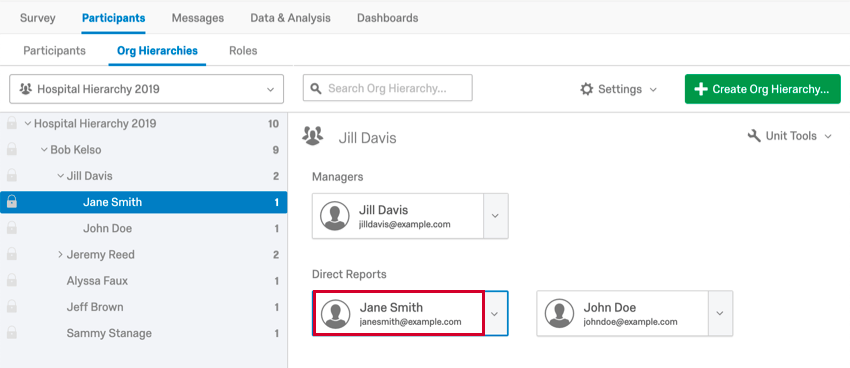
Task: Open the Roles sub-tab
Action: 243,51
